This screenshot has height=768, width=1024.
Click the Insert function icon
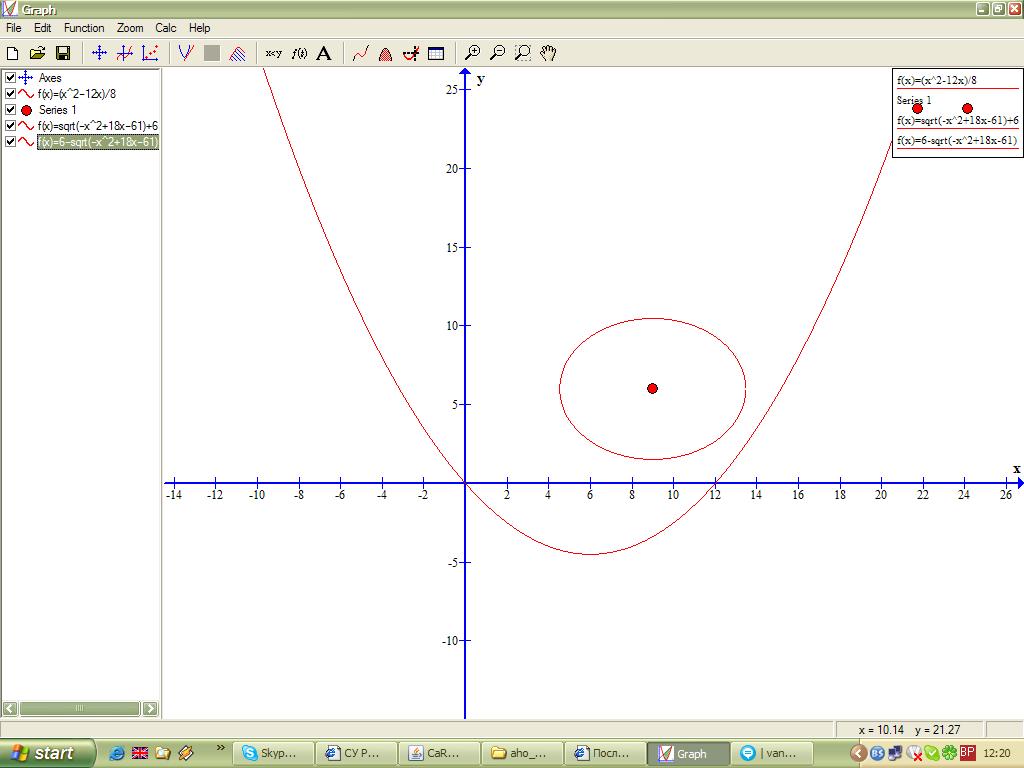186,53
